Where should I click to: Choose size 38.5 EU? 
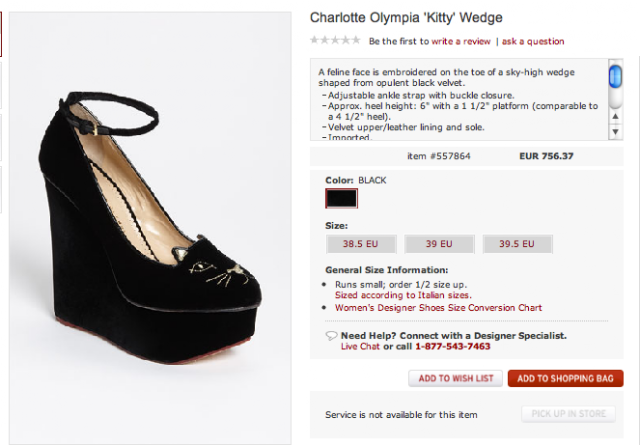(x=361, y=244)
